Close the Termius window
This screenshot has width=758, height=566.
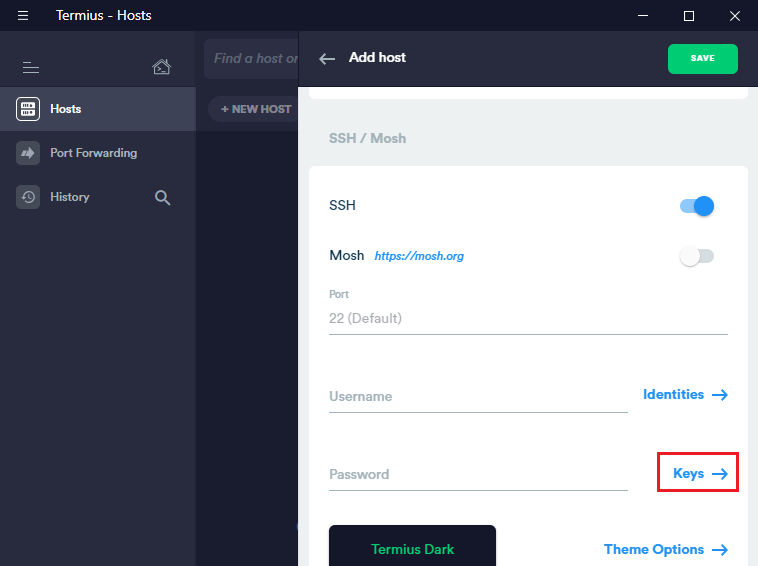(x=735, y=16)
